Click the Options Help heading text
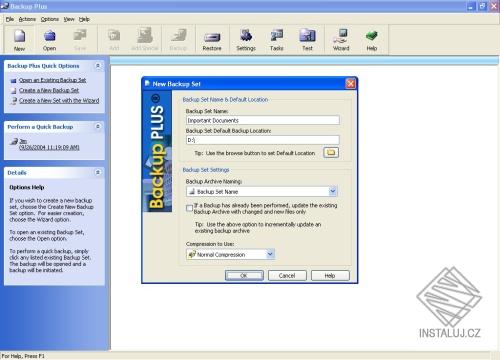The height and width of the screenshot is (360, 500). (27, 187)
